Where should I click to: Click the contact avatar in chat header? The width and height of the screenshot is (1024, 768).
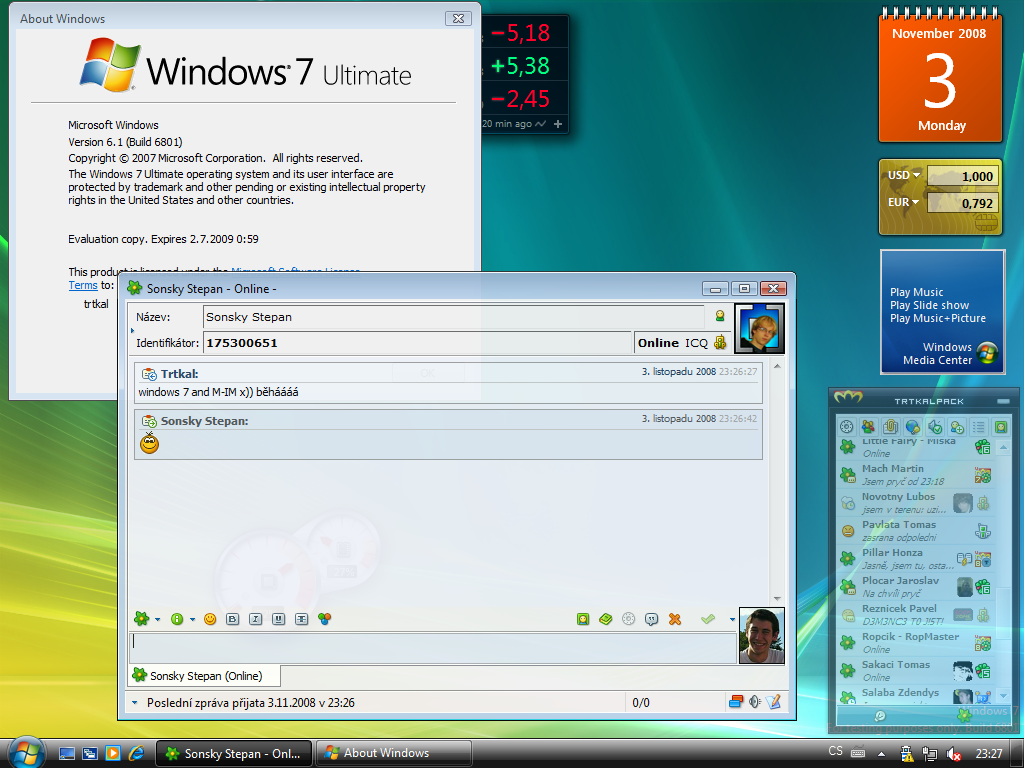[x=760, y=328]
